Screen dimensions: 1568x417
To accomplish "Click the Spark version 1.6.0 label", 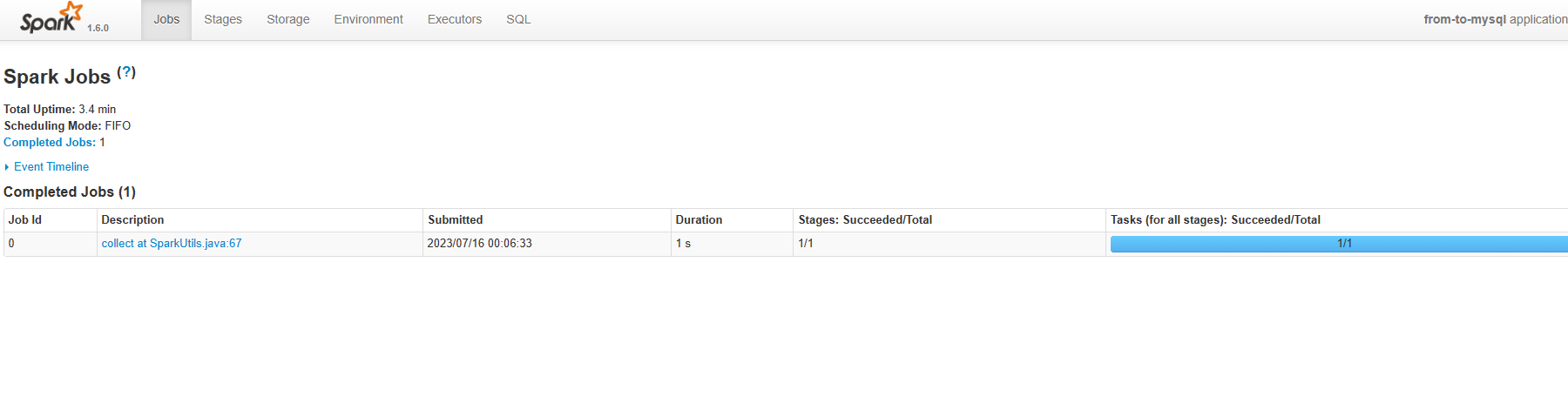I will (x=98, y=28).
